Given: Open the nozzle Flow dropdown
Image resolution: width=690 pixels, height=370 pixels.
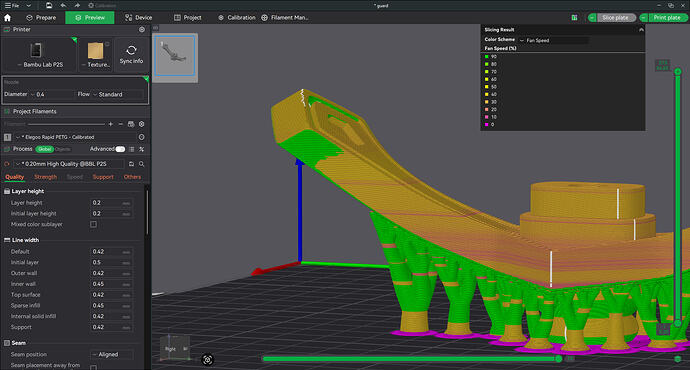Looking at the screenshot, I should pyautogui.click(x=118, y=94).
